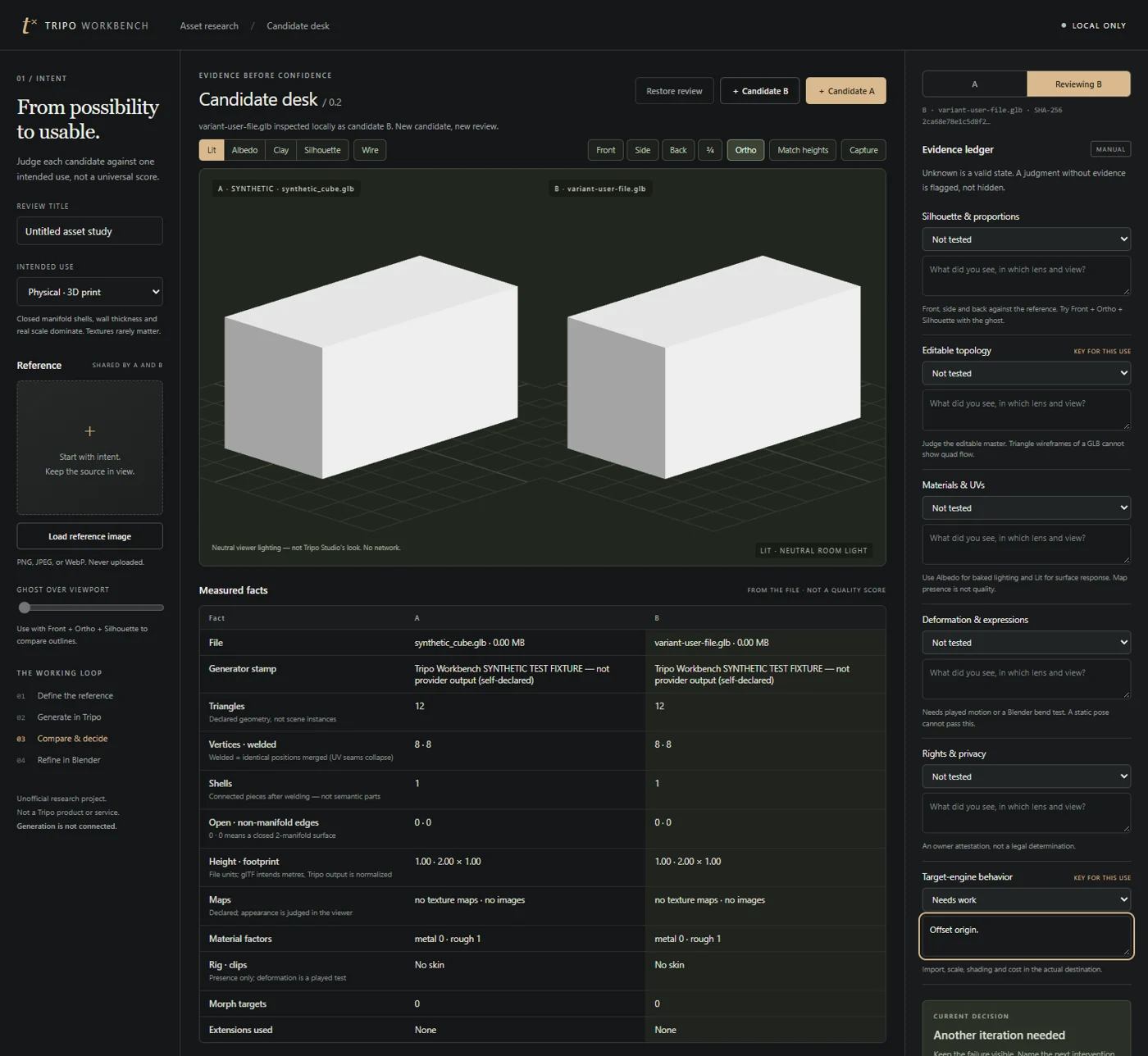The image size is (1148, 1056).
Task: Capture the viewport image
Action: 863,150
